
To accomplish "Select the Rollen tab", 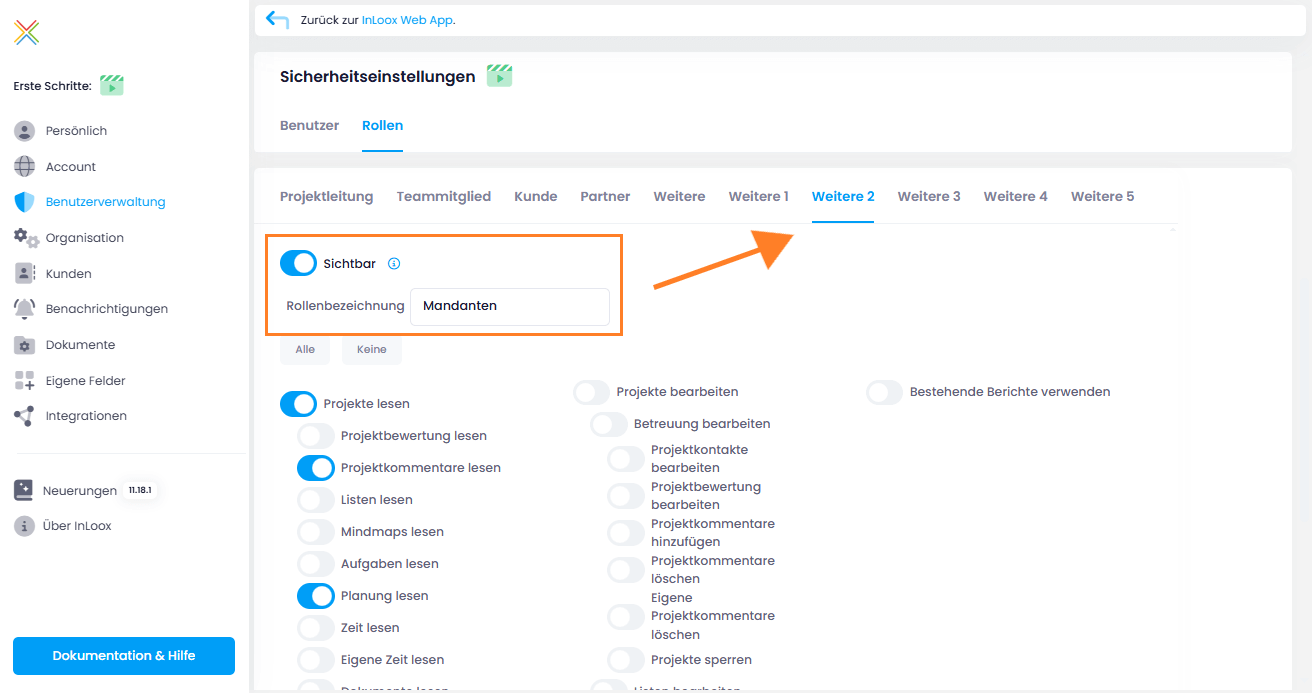I will pos(382,126).
